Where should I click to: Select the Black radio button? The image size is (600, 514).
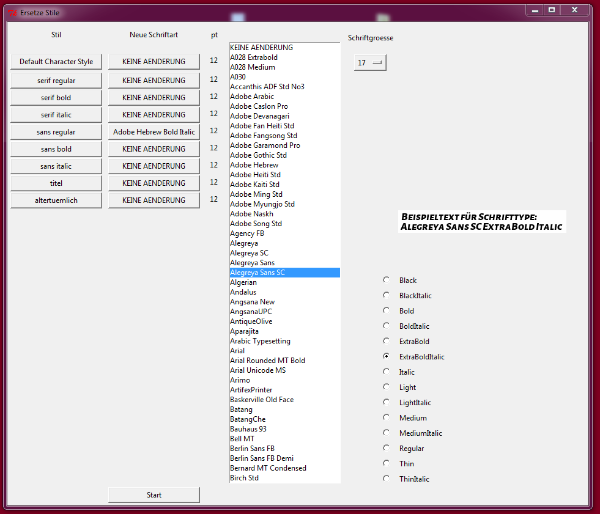387,280
